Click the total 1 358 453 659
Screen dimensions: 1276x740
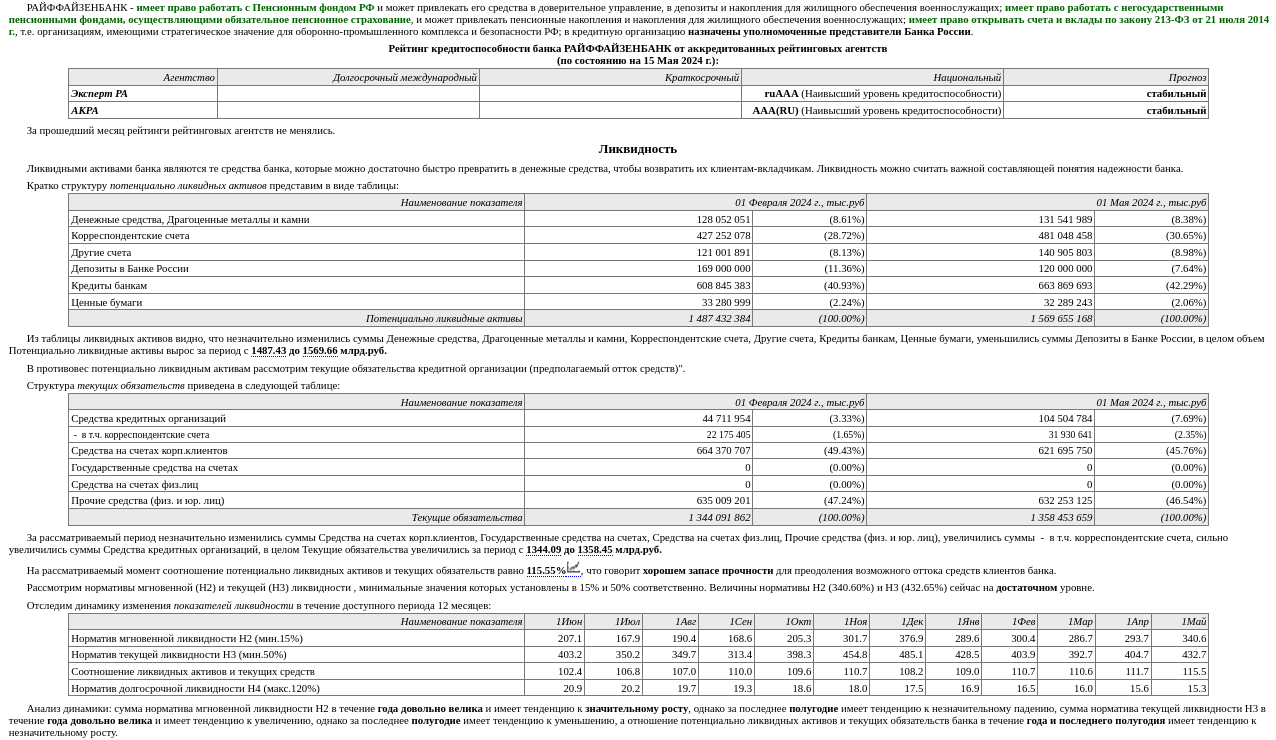click(1061, 517)
